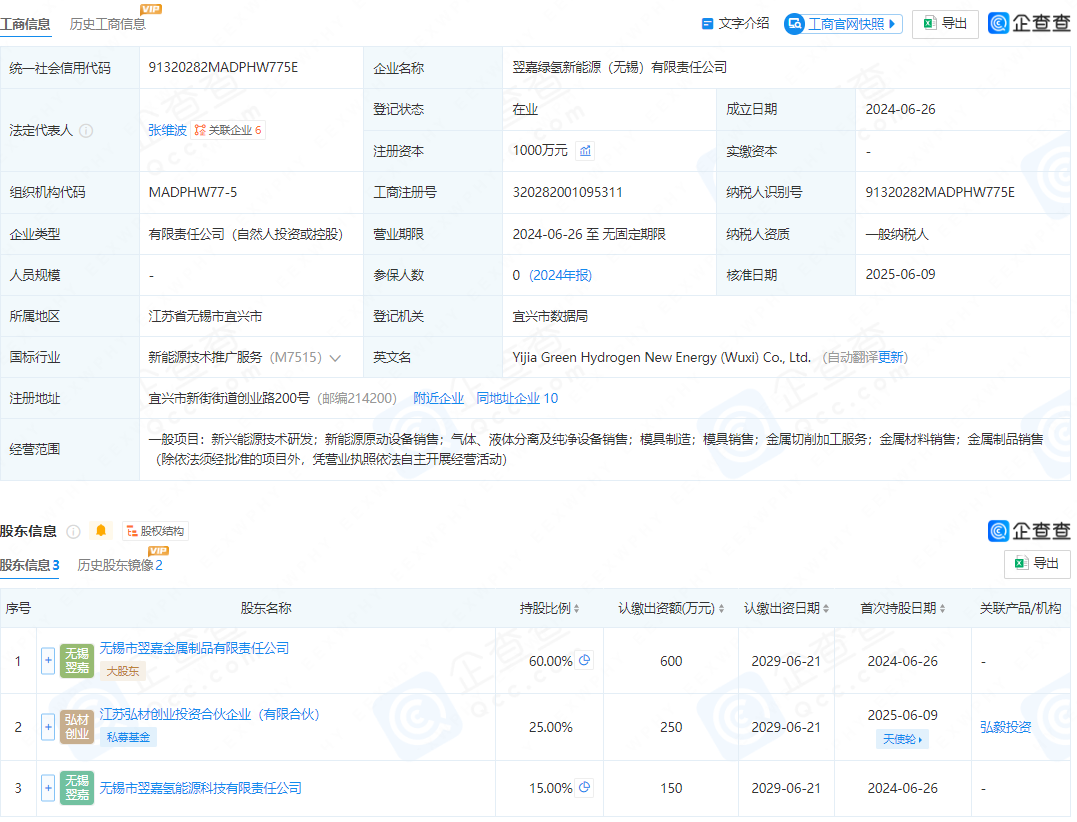Expand 国标行业 industry dropdown chevron

click(x=335, y=358)
